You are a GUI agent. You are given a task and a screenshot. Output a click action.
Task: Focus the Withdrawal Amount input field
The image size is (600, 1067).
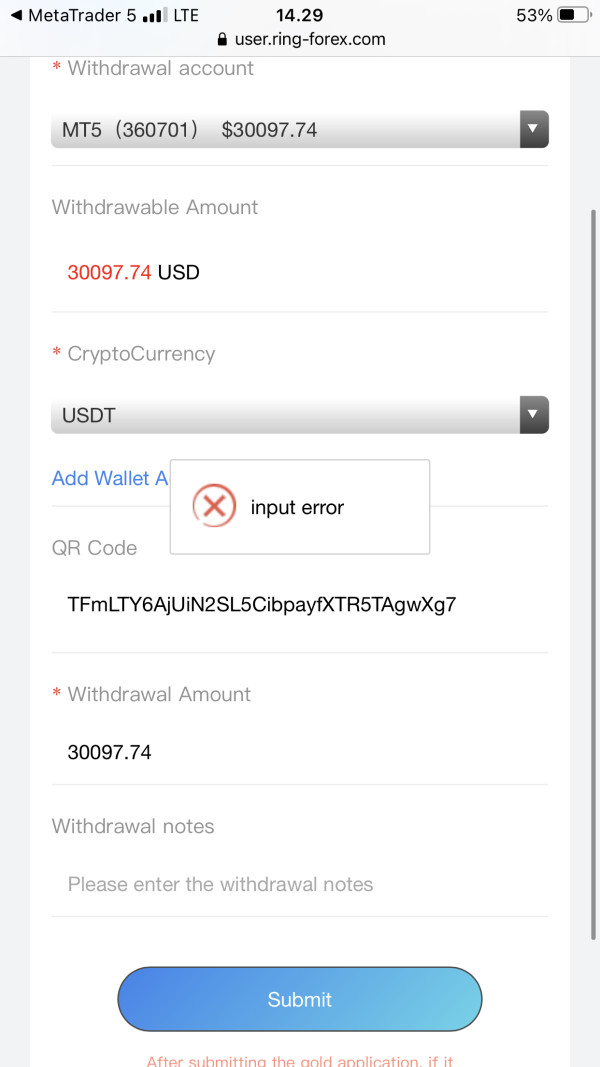point(300,752)
